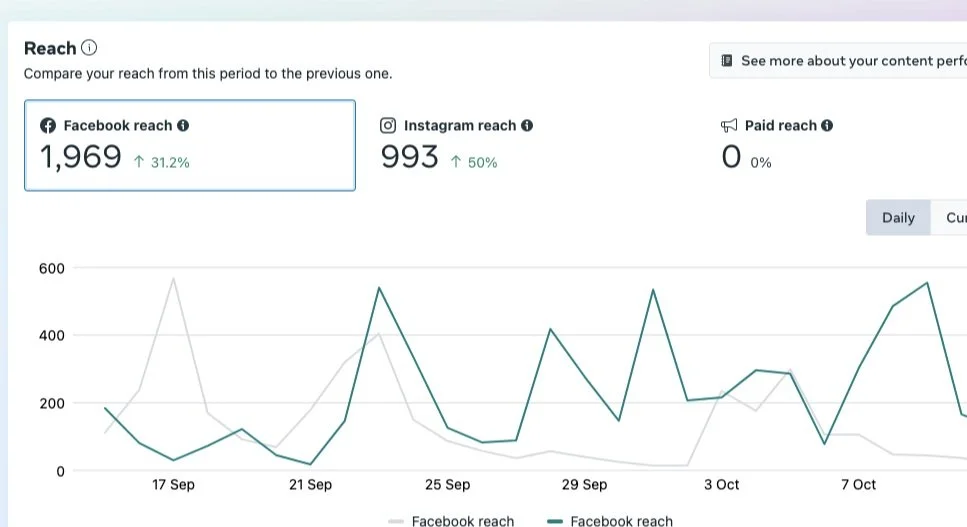Click the 29 Sep axis label
This screenshot has height=527, width=967.
584,484
